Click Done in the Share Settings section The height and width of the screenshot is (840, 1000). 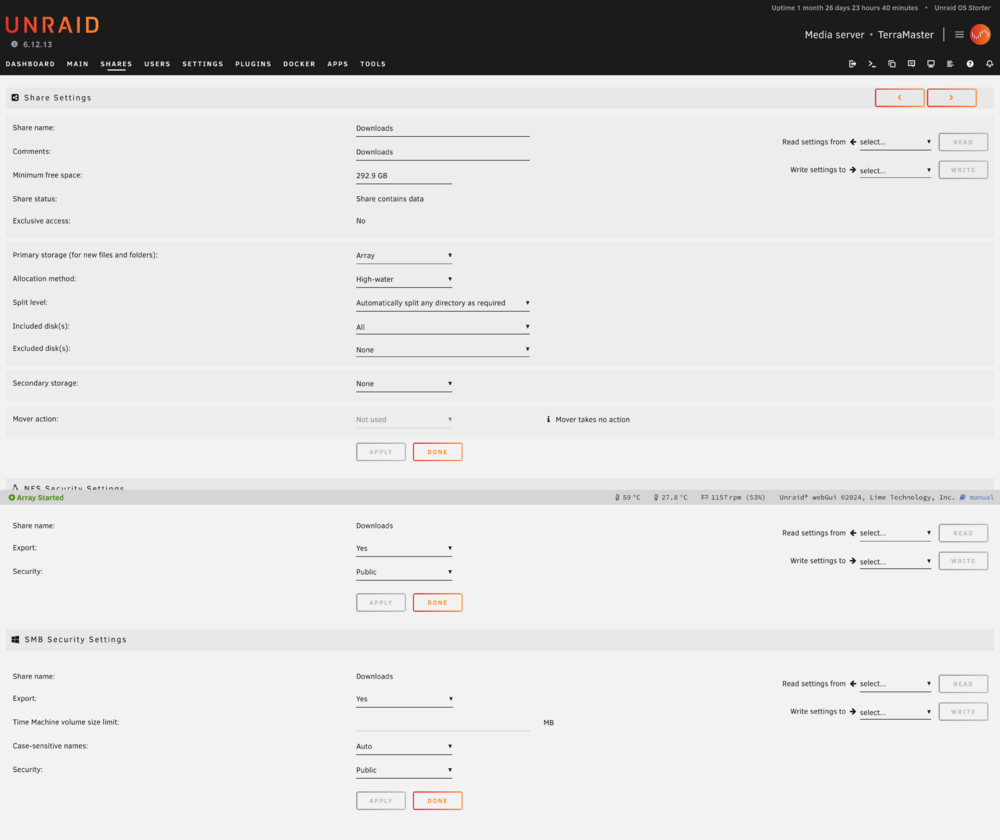coord(438,452)
